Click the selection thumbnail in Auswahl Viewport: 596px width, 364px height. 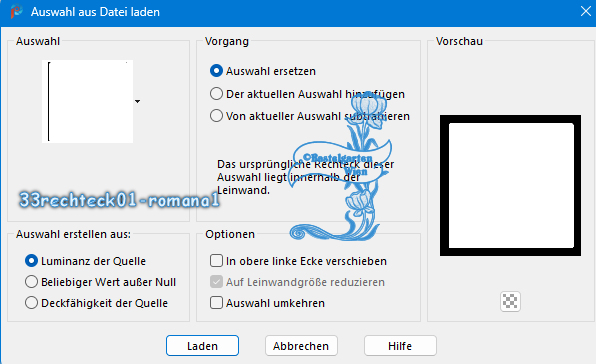[87, 101]
